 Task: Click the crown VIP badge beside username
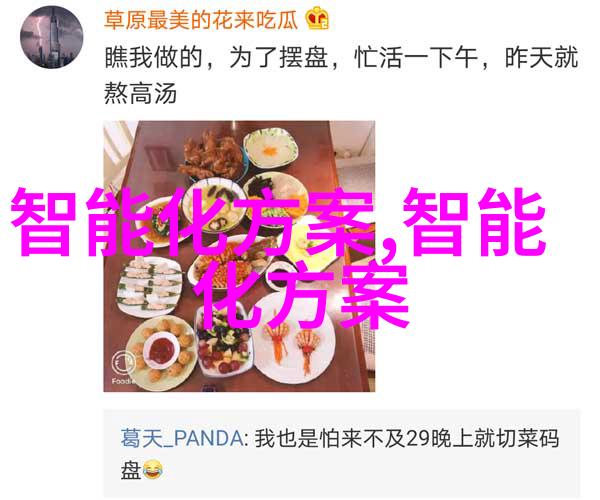pos(317,20)
